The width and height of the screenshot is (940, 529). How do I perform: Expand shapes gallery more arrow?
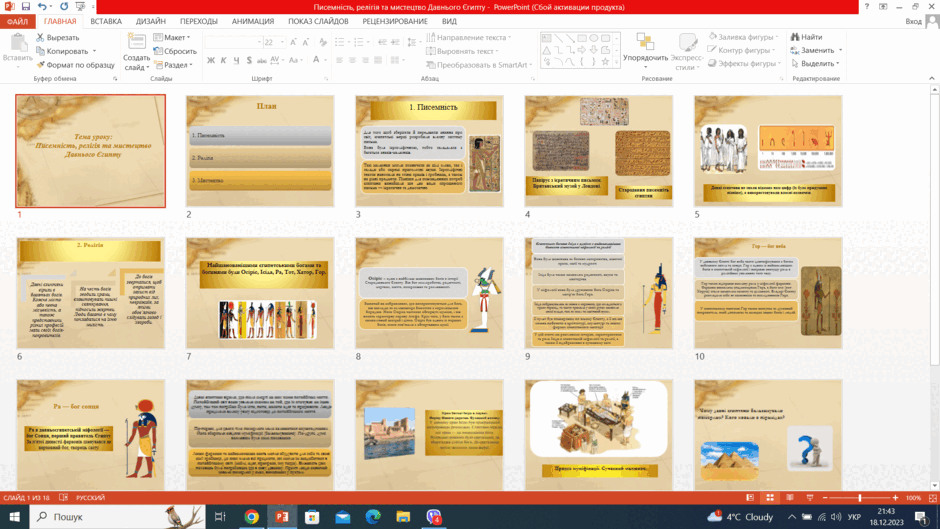click(x=616, y=62)
